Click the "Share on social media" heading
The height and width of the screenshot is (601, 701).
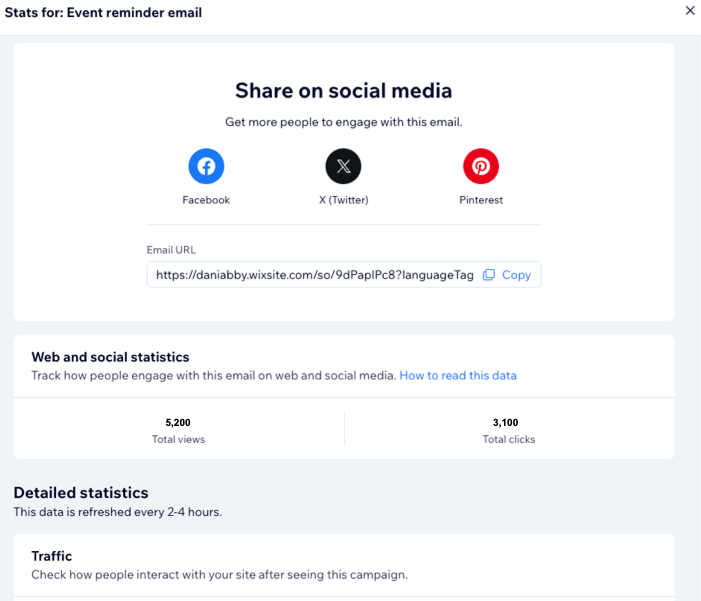343,91
